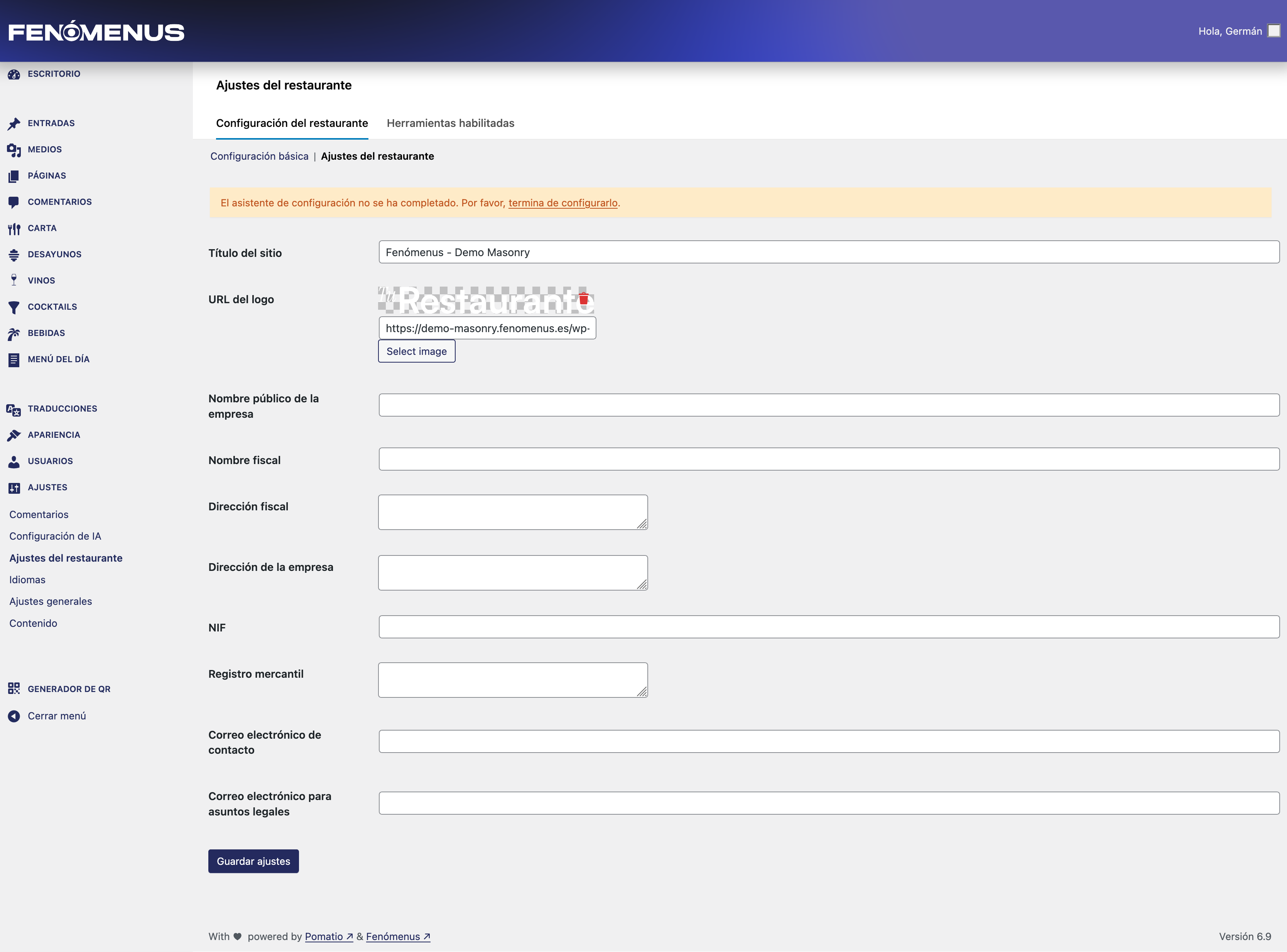Image resolution: width=1287 pixels, height=952 pixels.
Task: Focus the Nombre fiscal input field
Action: coord(828,459)
